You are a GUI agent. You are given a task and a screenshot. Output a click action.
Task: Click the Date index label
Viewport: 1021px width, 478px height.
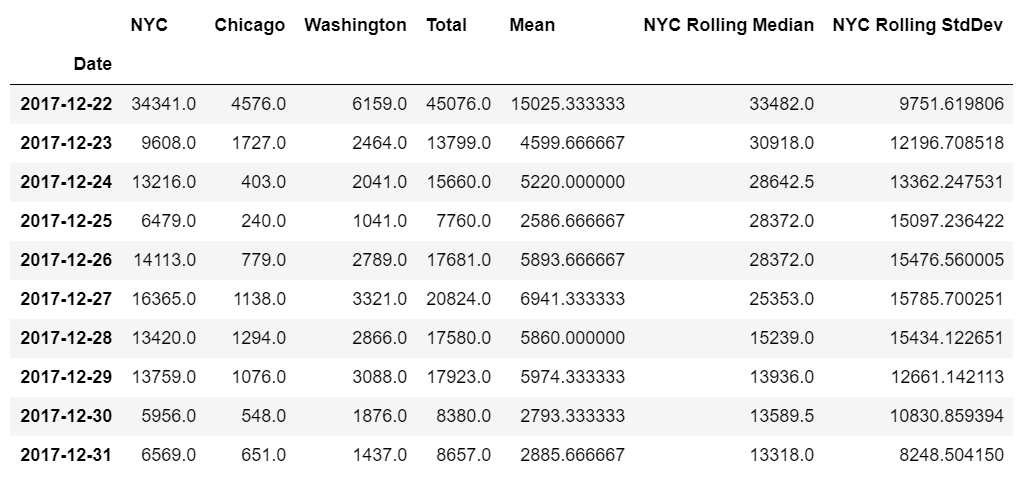[x=93, y=64]
